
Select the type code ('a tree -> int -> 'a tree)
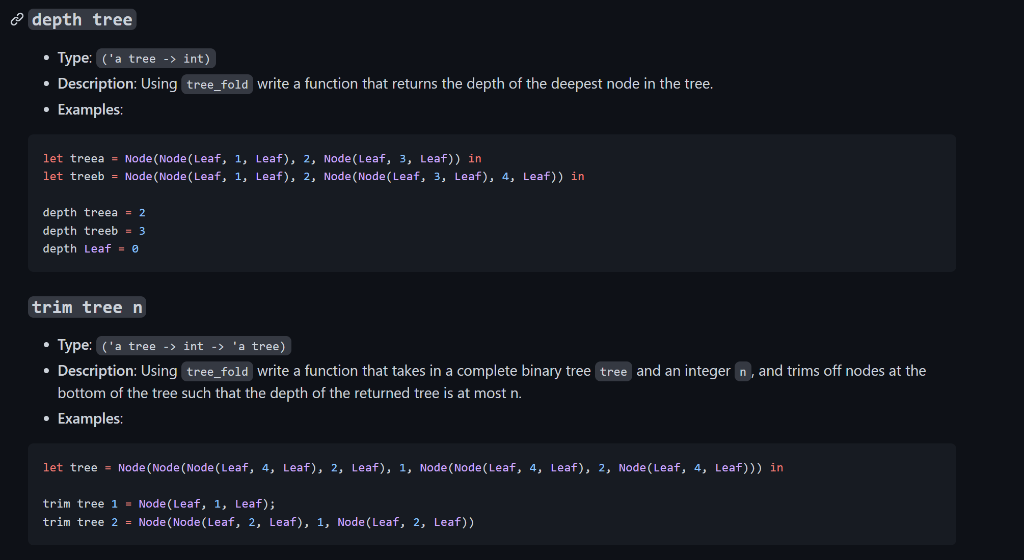point(193,346)
